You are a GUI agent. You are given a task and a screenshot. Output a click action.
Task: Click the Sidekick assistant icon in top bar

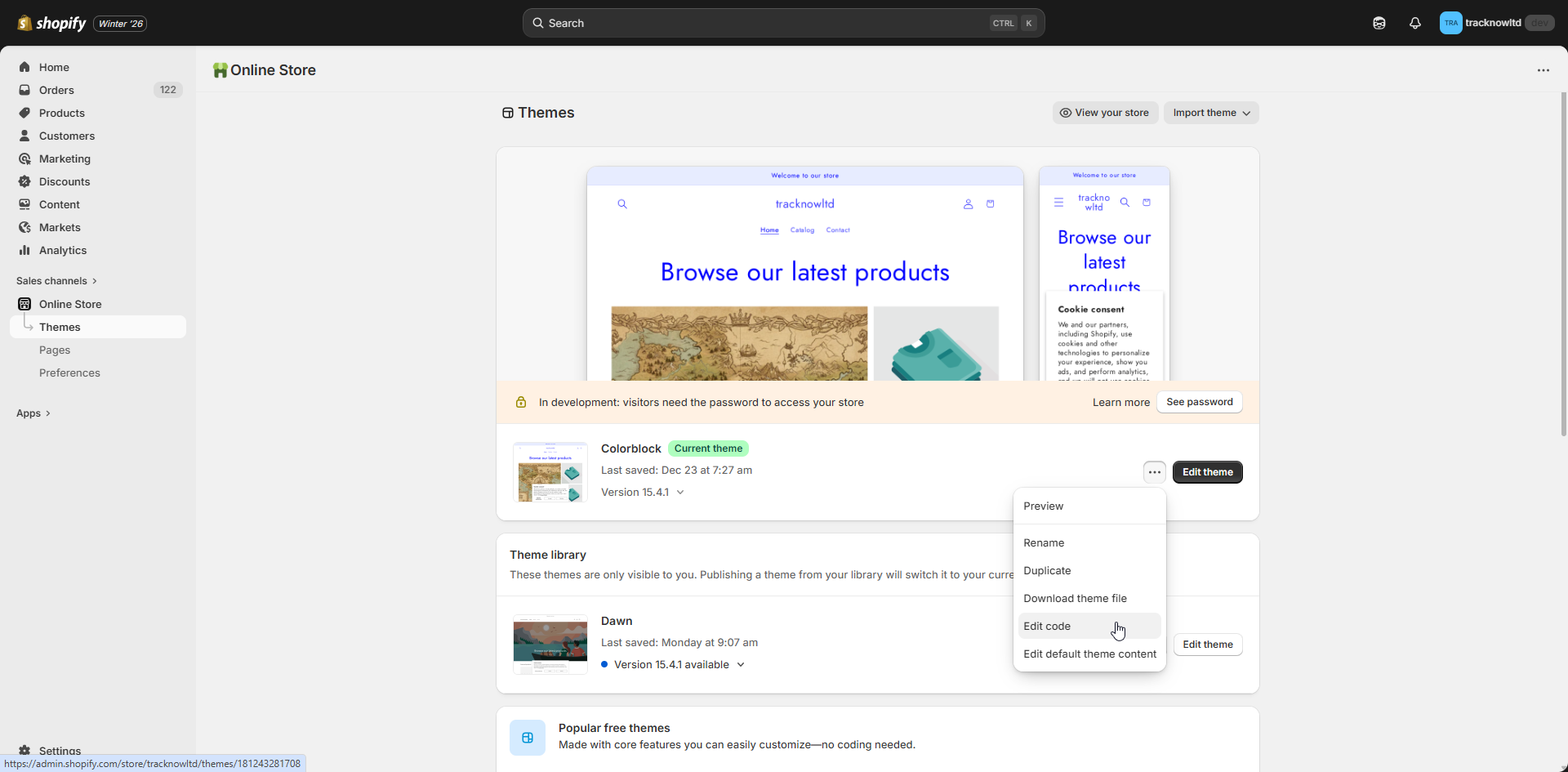tap(1379, 23)
